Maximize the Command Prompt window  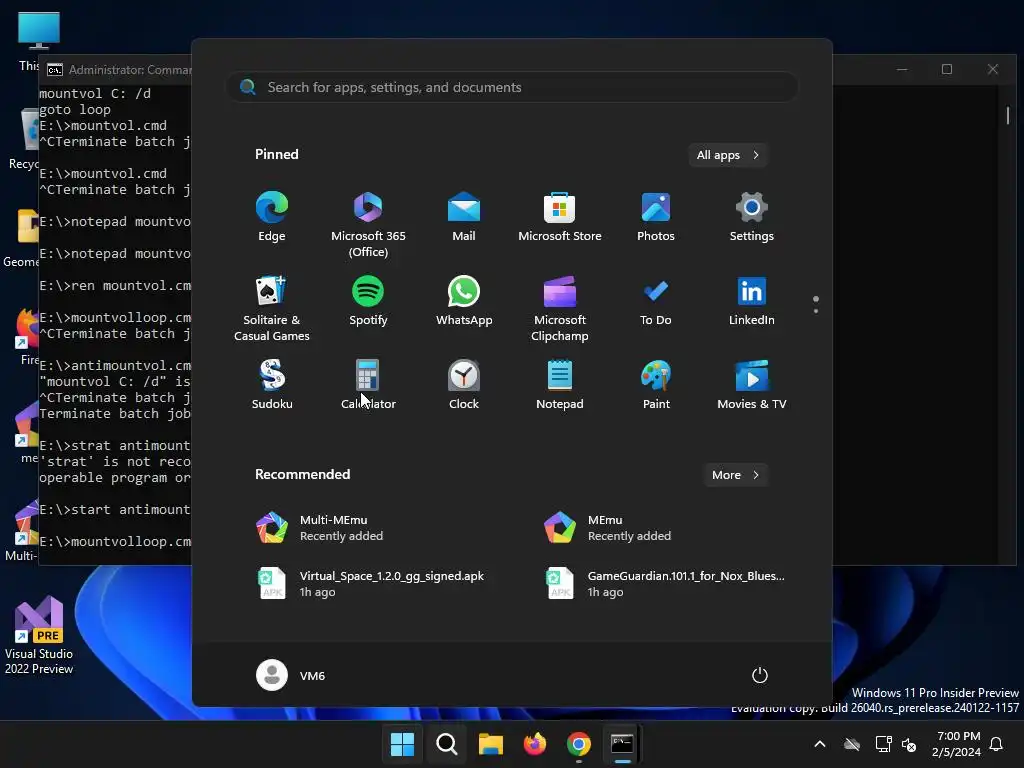point(947,69)
